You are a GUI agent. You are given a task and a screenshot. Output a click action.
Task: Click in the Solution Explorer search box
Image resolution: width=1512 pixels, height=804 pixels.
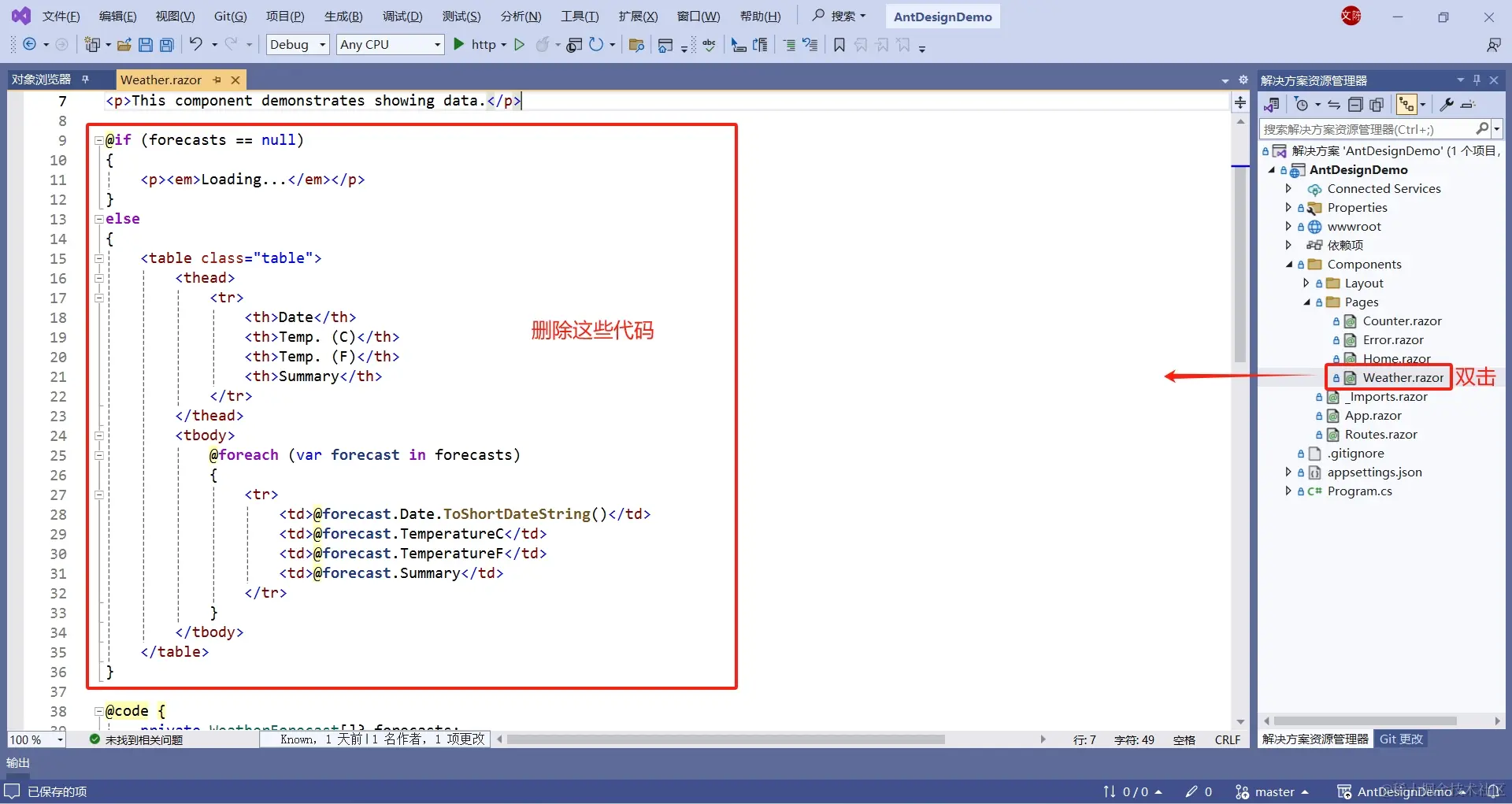tap(1369, 129)
